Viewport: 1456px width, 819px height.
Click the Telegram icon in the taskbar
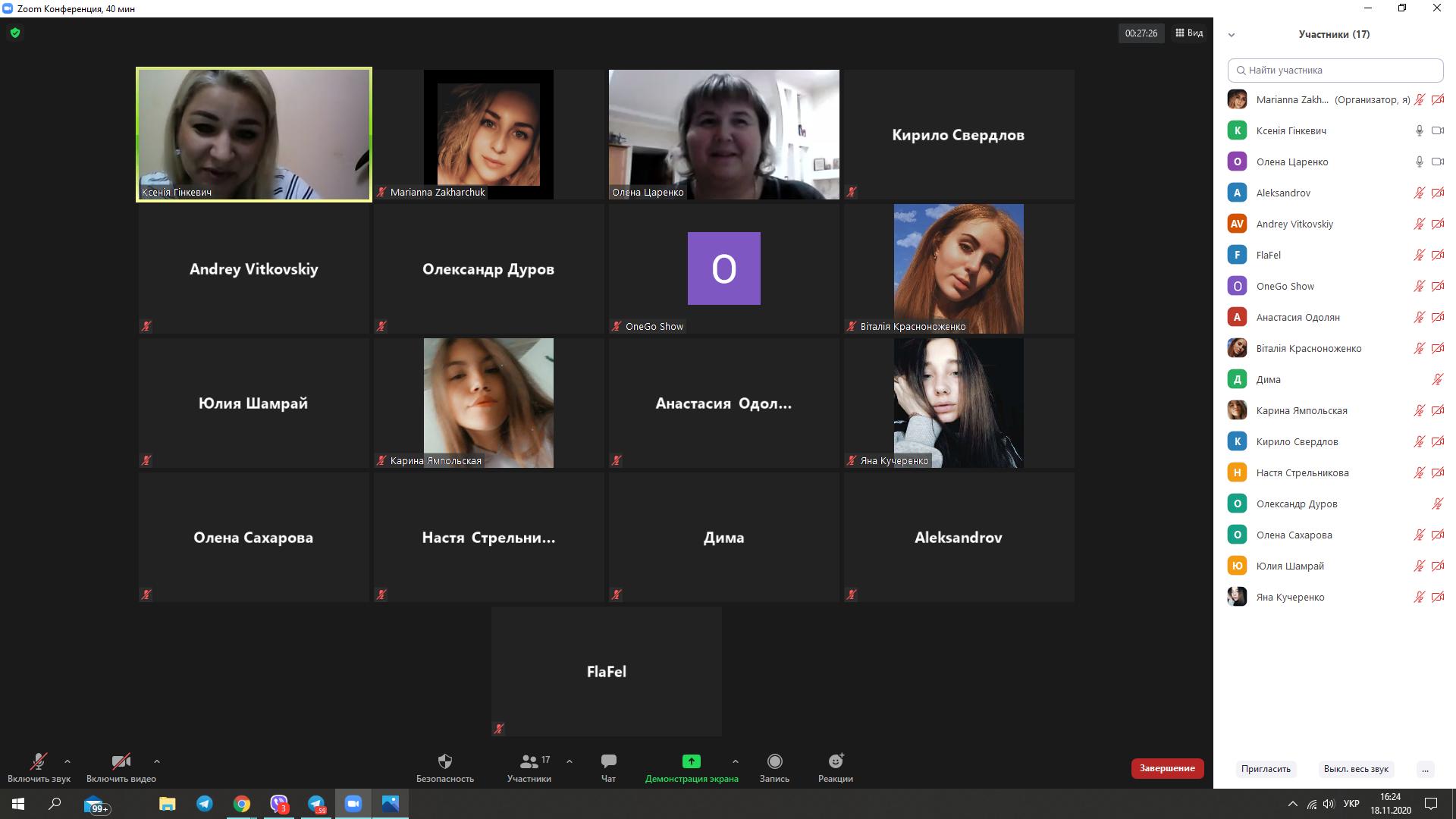[205, 804]
